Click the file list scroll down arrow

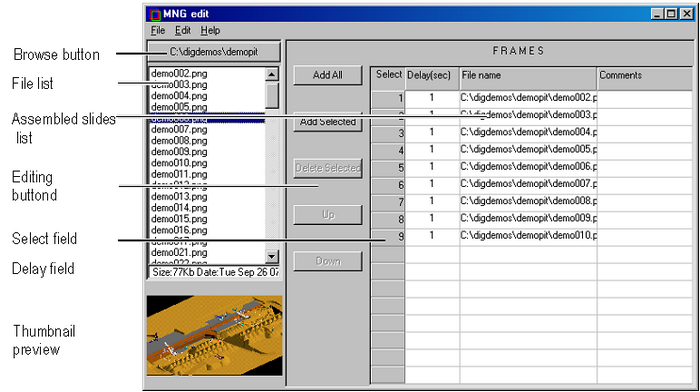pos(272,256)
